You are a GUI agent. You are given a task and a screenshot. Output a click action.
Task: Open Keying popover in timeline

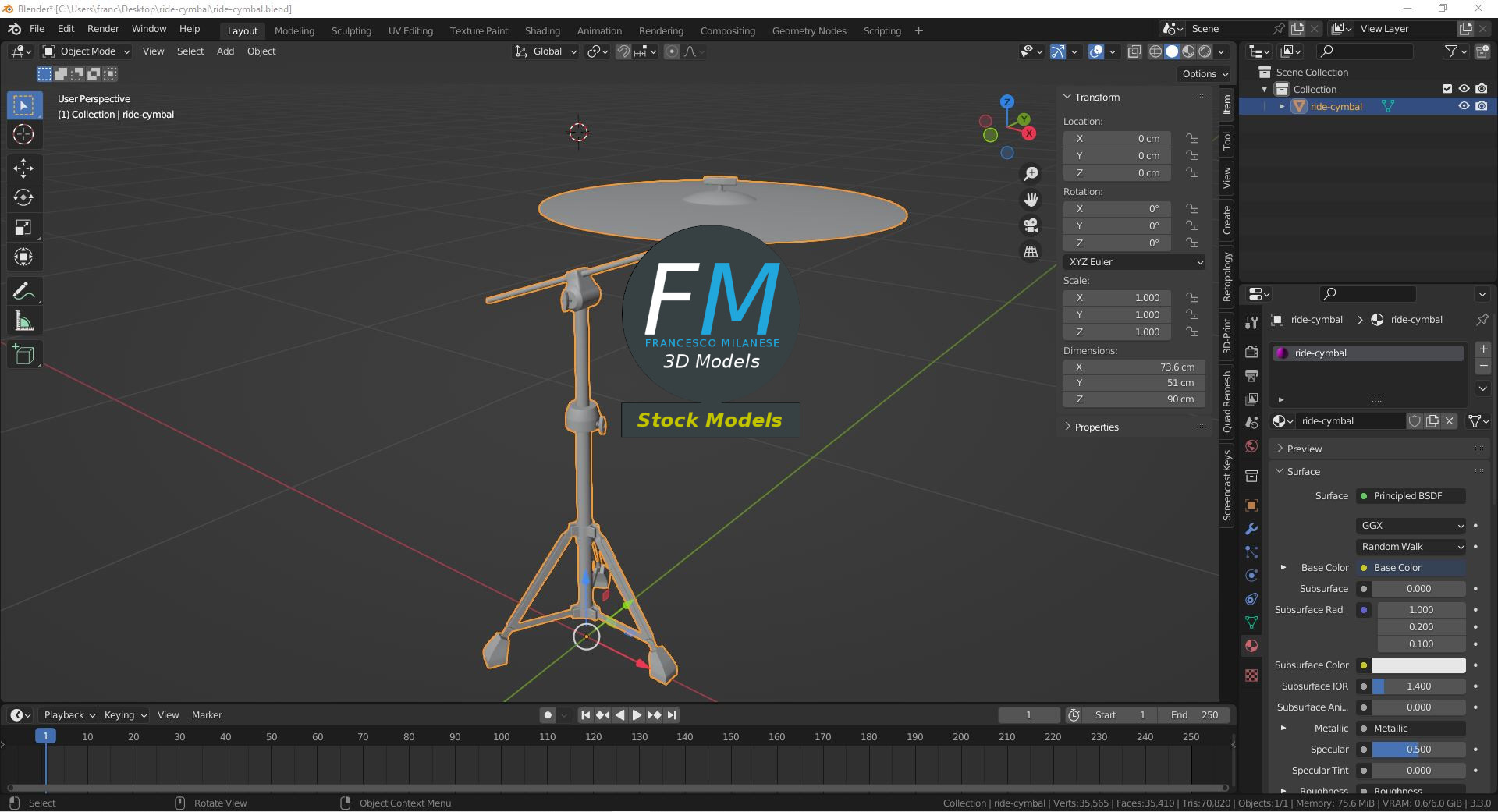[125, 715]
